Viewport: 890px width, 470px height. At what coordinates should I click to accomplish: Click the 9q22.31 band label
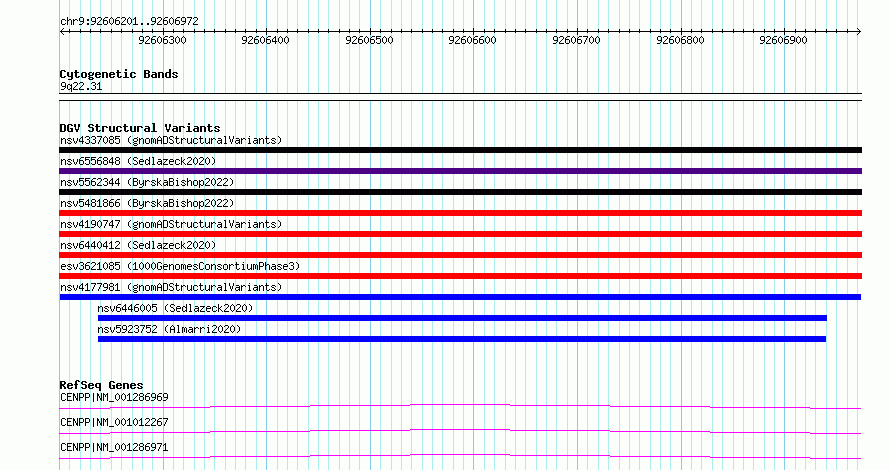click(81, 87)
